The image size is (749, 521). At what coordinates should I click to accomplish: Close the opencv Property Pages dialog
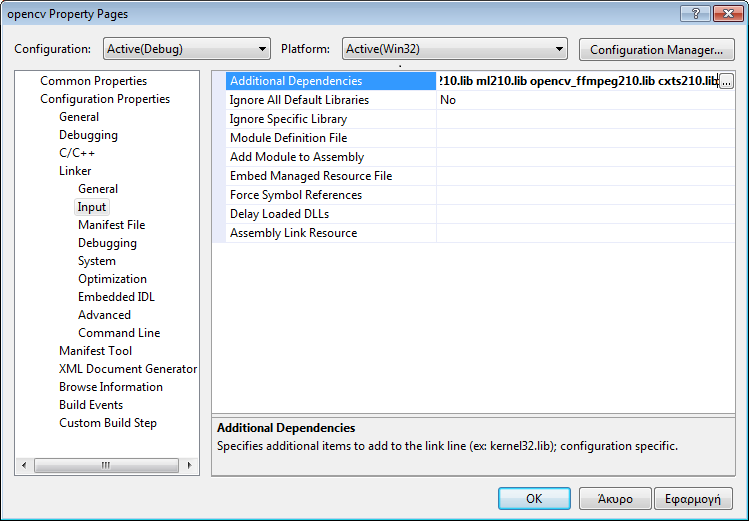click(728, 14)
